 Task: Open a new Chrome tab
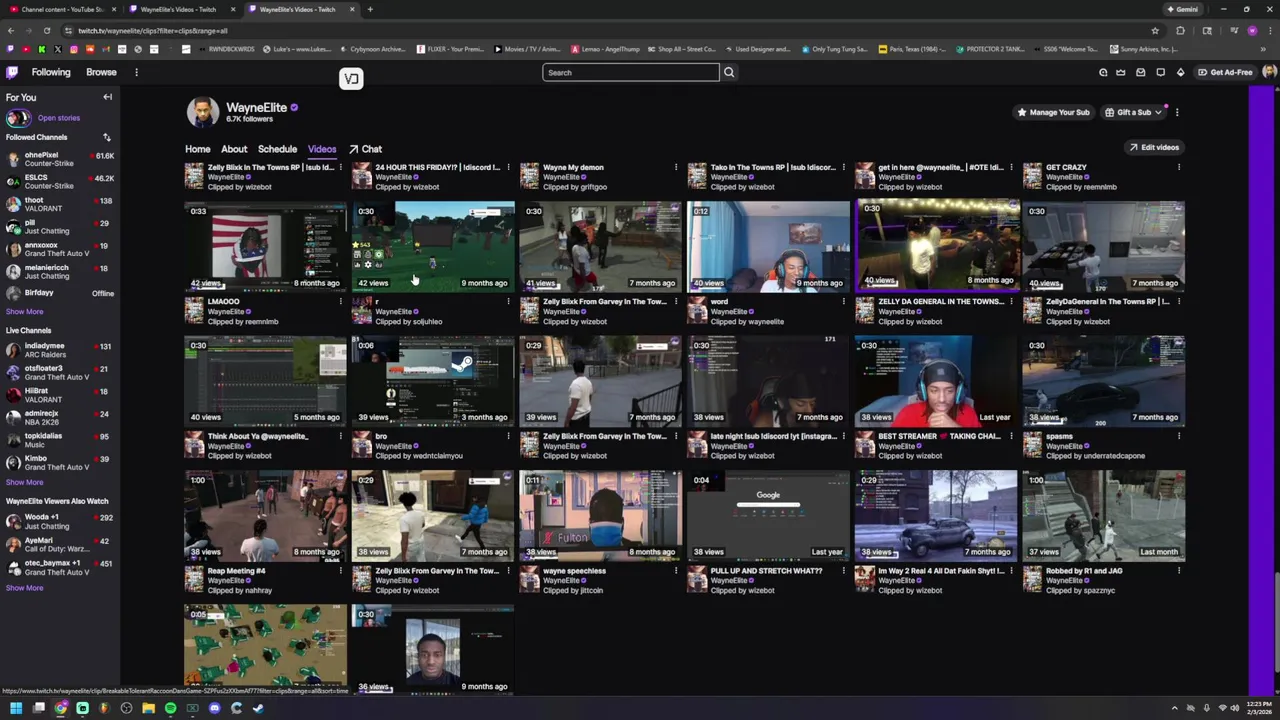pyautogui.click(x=370, y=9)
